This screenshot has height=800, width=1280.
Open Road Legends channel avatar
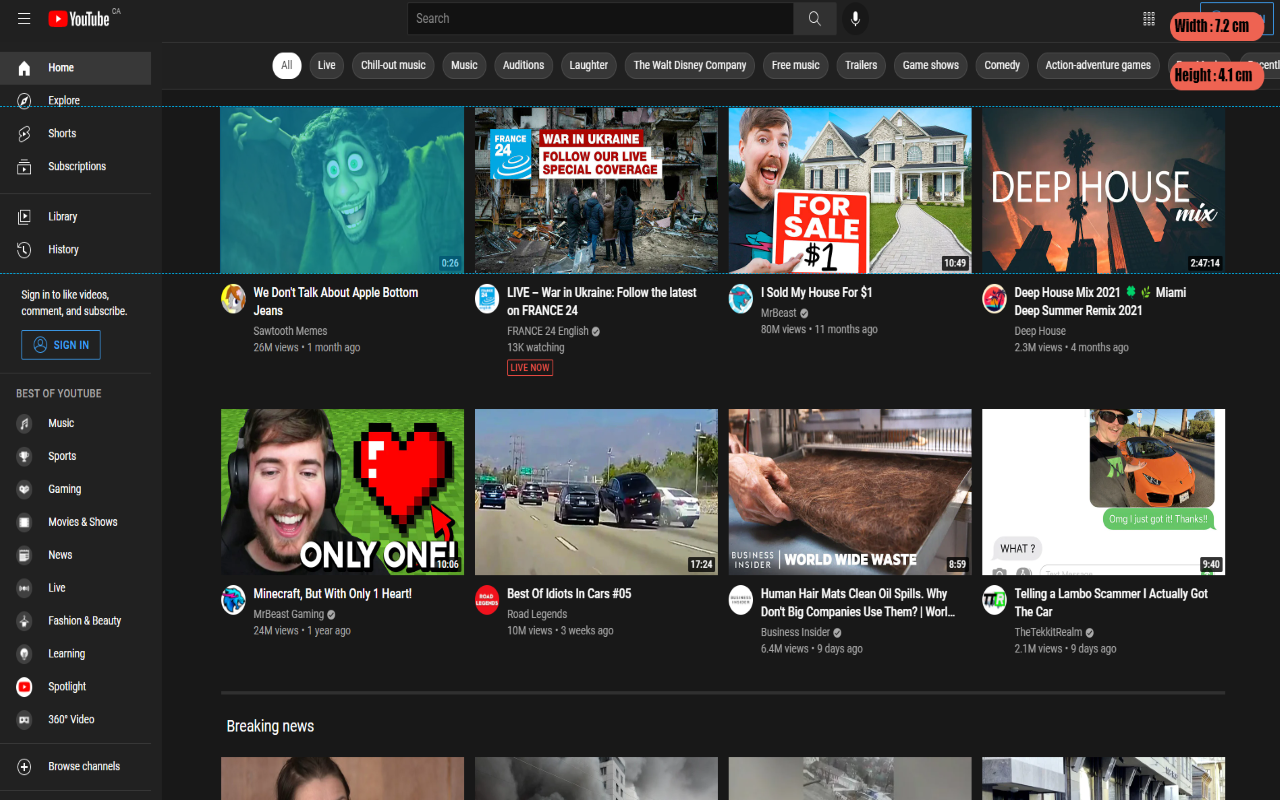coord(487,599)
